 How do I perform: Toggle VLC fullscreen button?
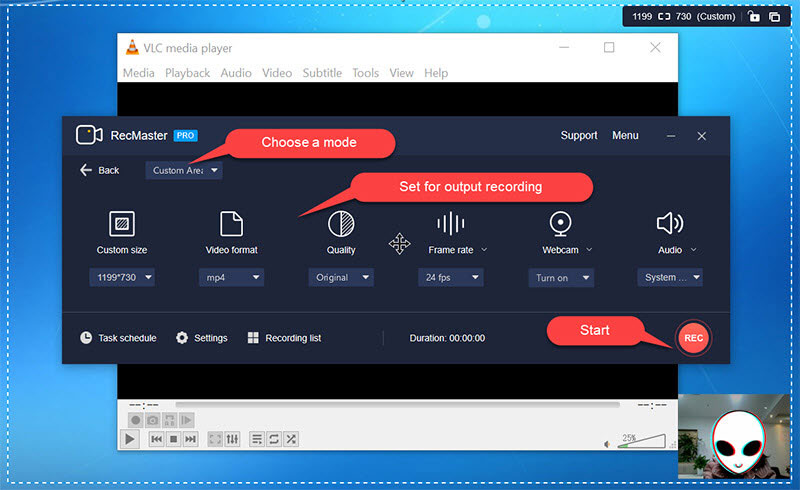(215, 439)
